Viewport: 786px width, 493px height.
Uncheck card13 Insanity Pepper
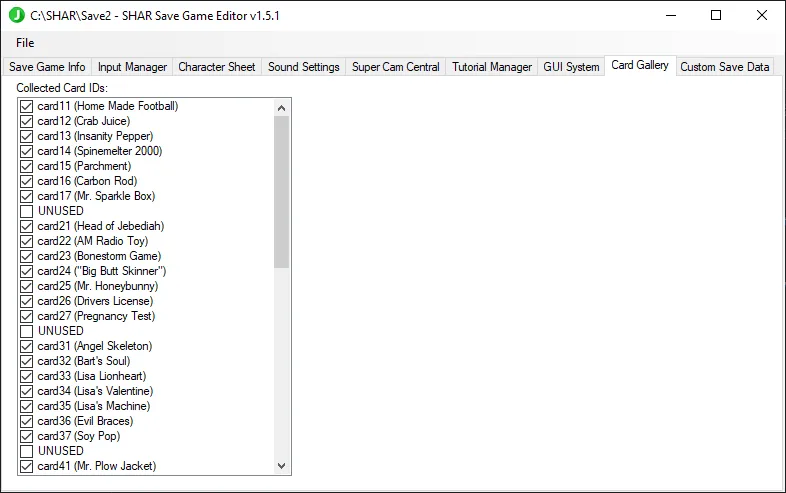coord(27,136)
